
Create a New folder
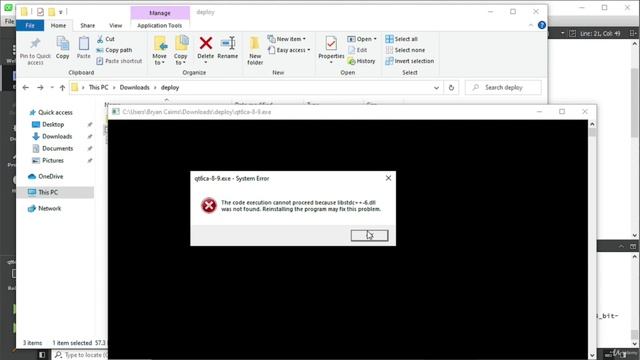(255, 51)
